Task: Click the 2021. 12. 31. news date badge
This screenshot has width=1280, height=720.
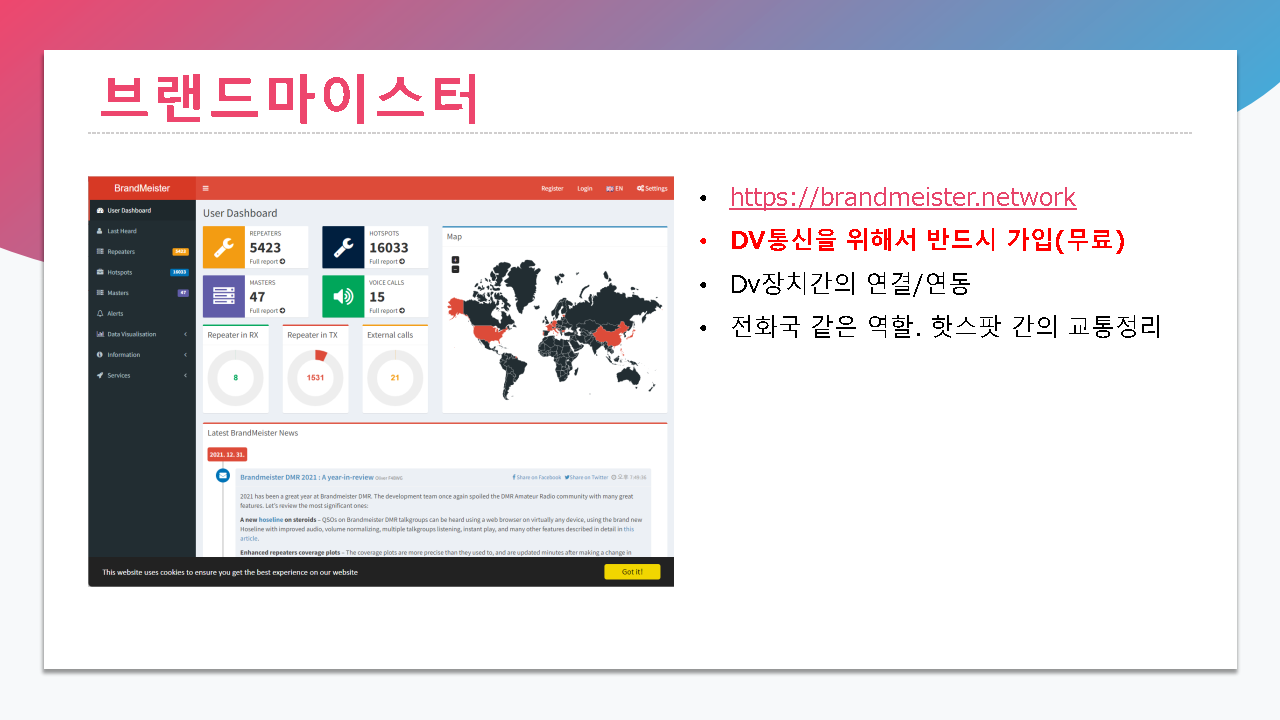Action: coord(226,453)
